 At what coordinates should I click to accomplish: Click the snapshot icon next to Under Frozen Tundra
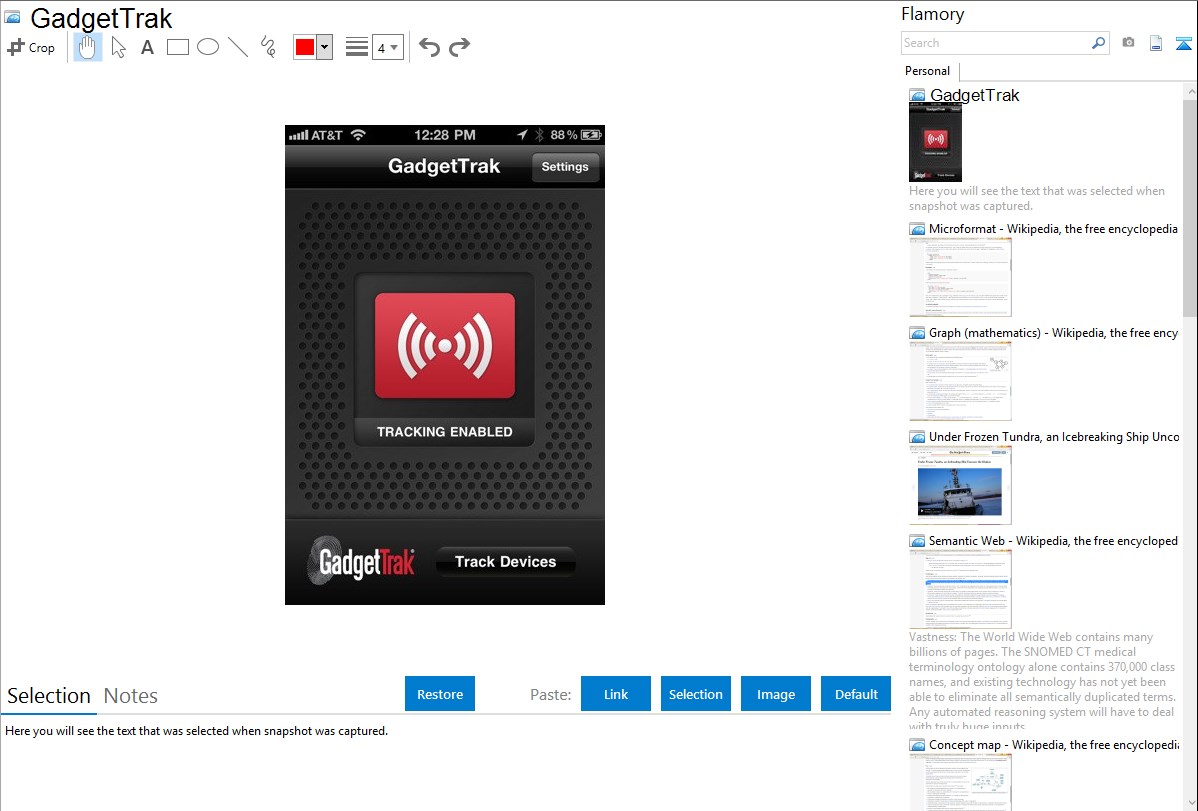[918, 437]
